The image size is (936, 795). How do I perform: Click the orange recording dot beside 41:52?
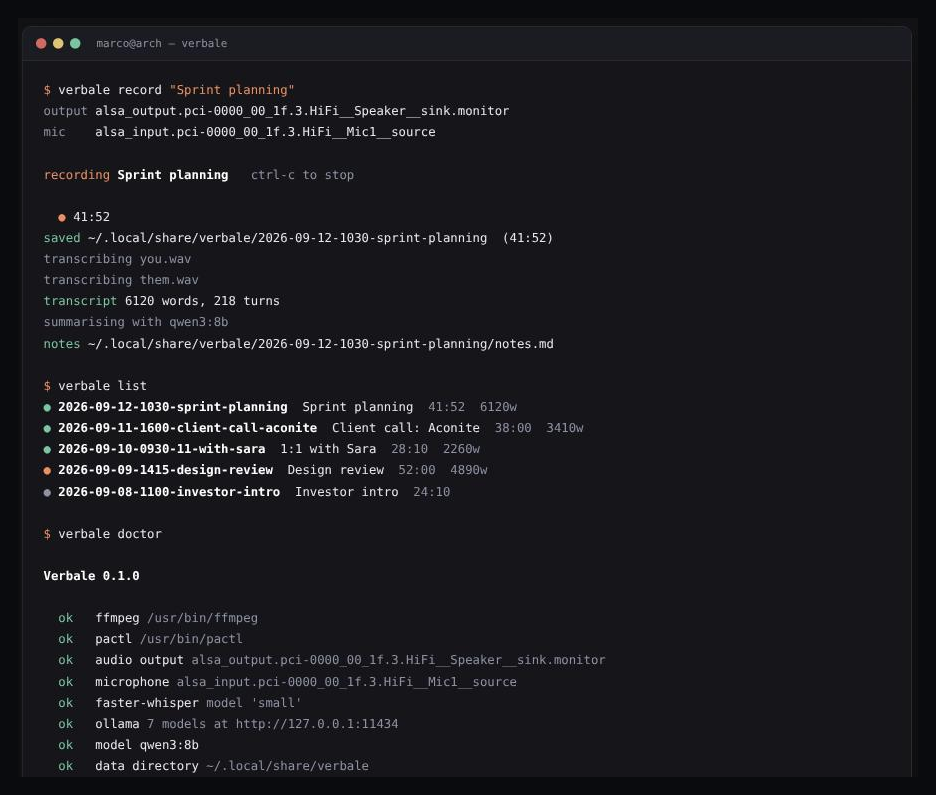point(61,218)
